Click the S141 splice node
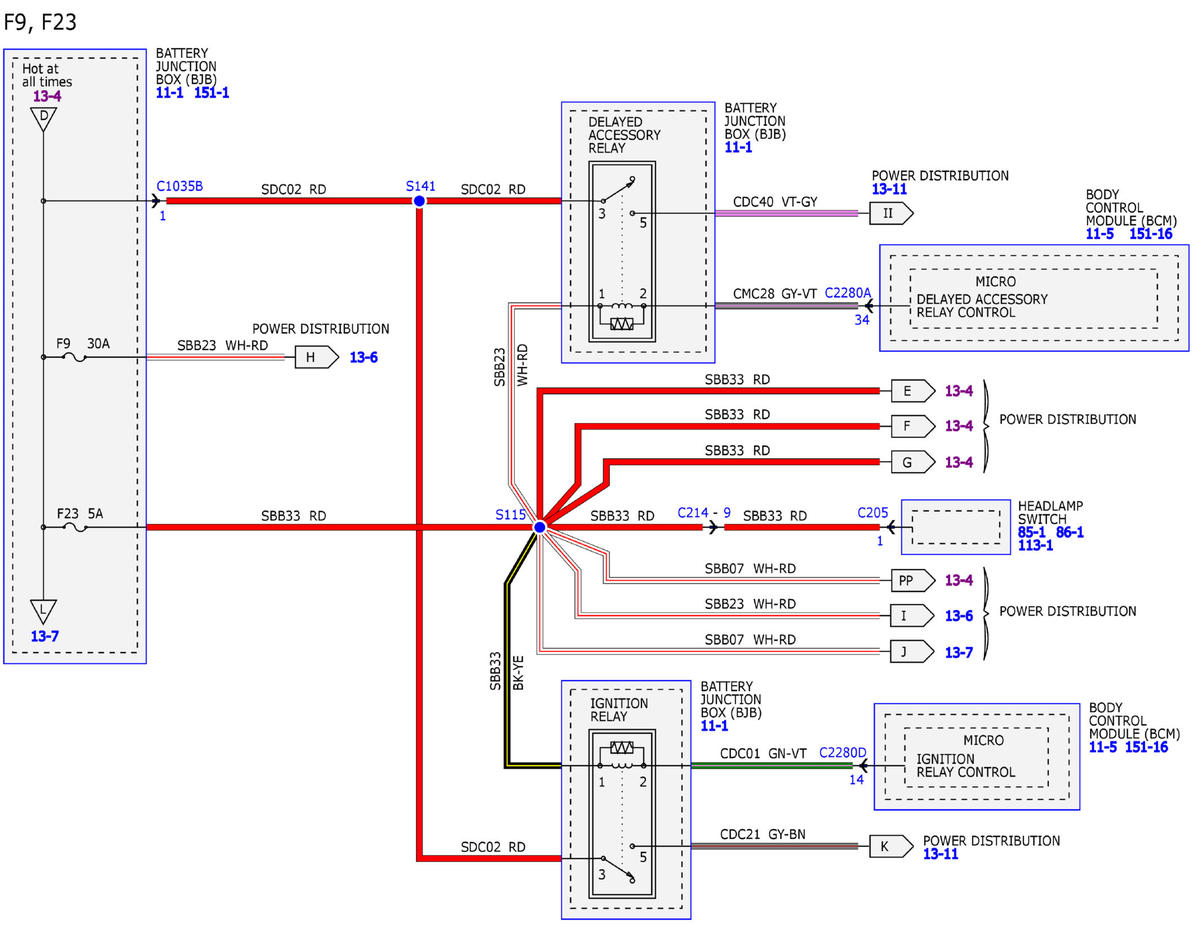This screenshot has height=927, width=1200. 419,201
